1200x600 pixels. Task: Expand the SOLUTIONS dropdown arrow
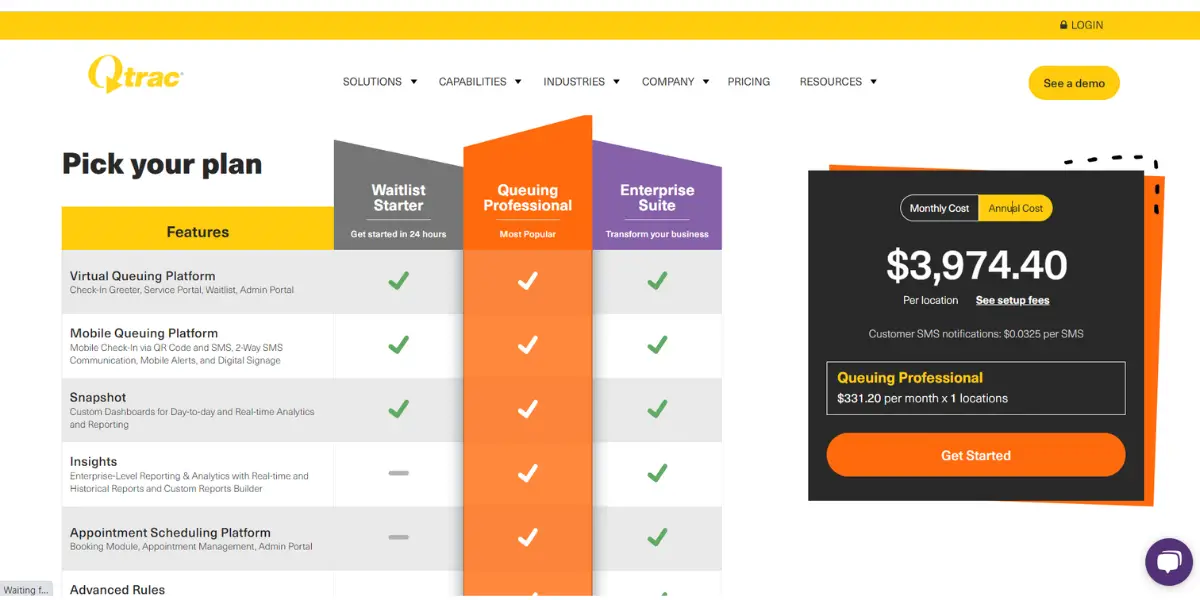(413, 82)
